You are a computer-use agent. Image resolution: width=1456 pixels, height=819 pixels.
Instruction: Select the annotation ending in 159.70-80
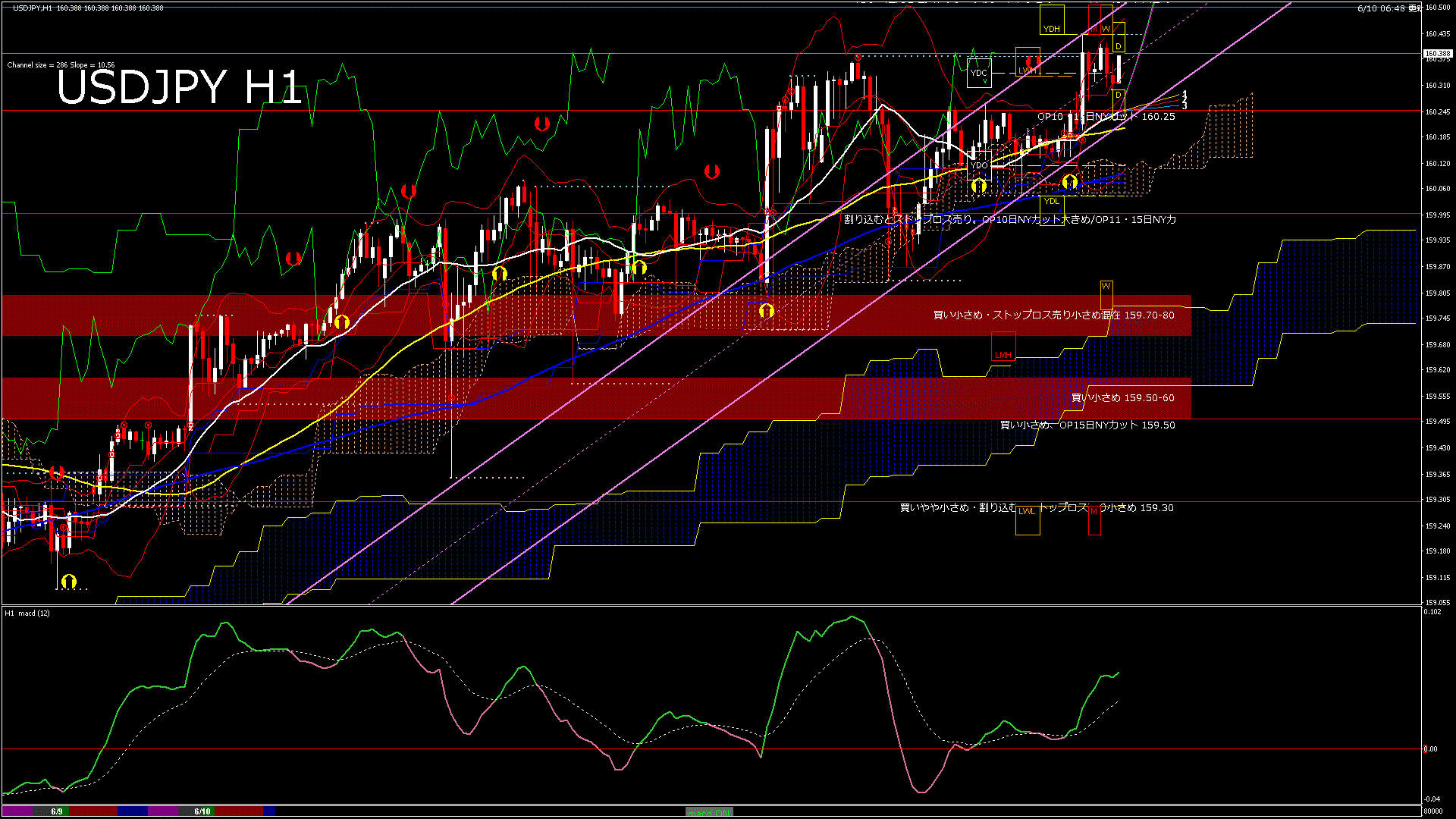(1053, 315)
